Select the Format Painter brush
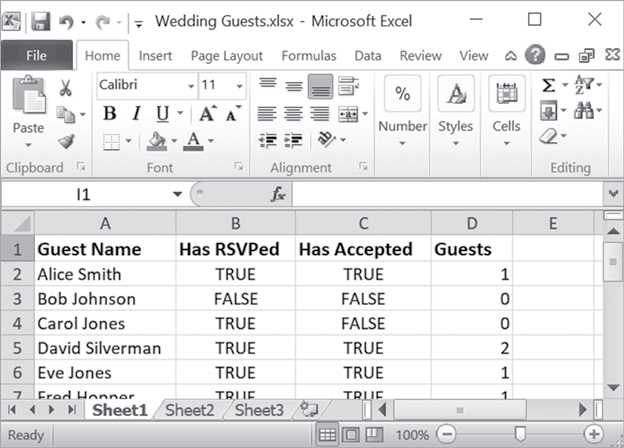Screen dimensions: 624x448 (x=66, y=141)
